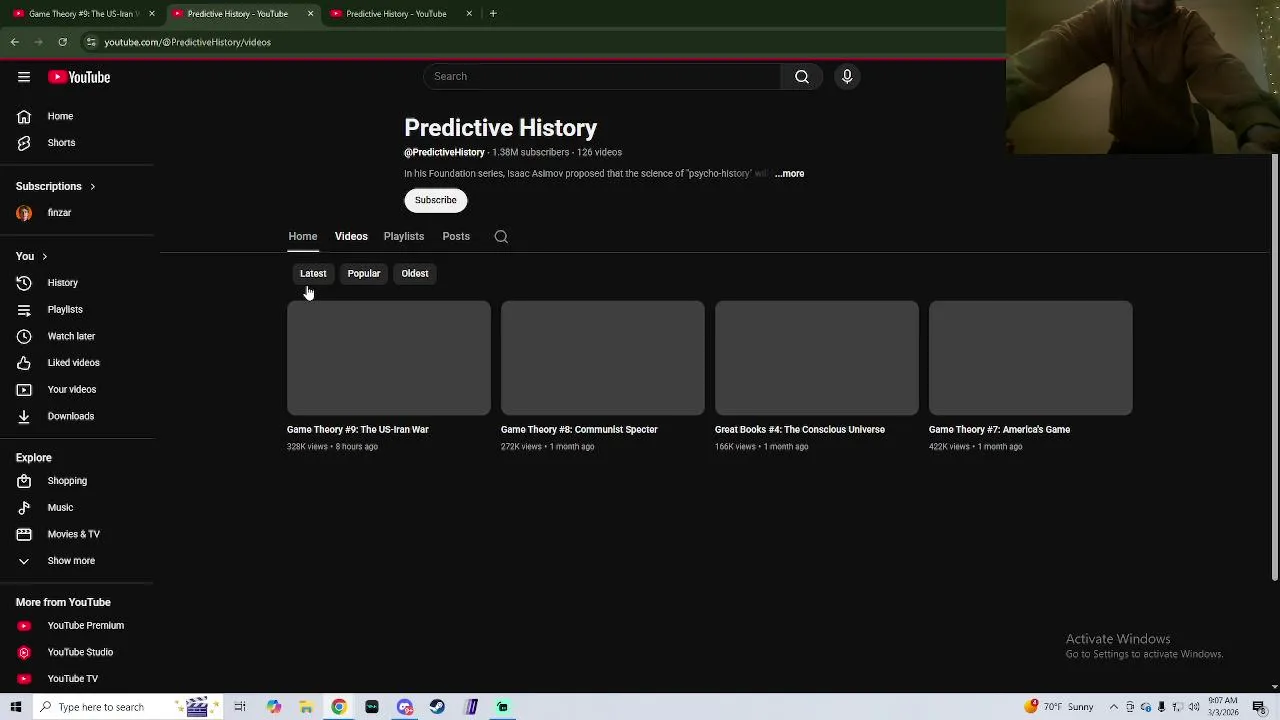The height and width of the screenshot is (720, 1280).
Task: Click Chrome icon in the taskbar
Action: [339, 707]
